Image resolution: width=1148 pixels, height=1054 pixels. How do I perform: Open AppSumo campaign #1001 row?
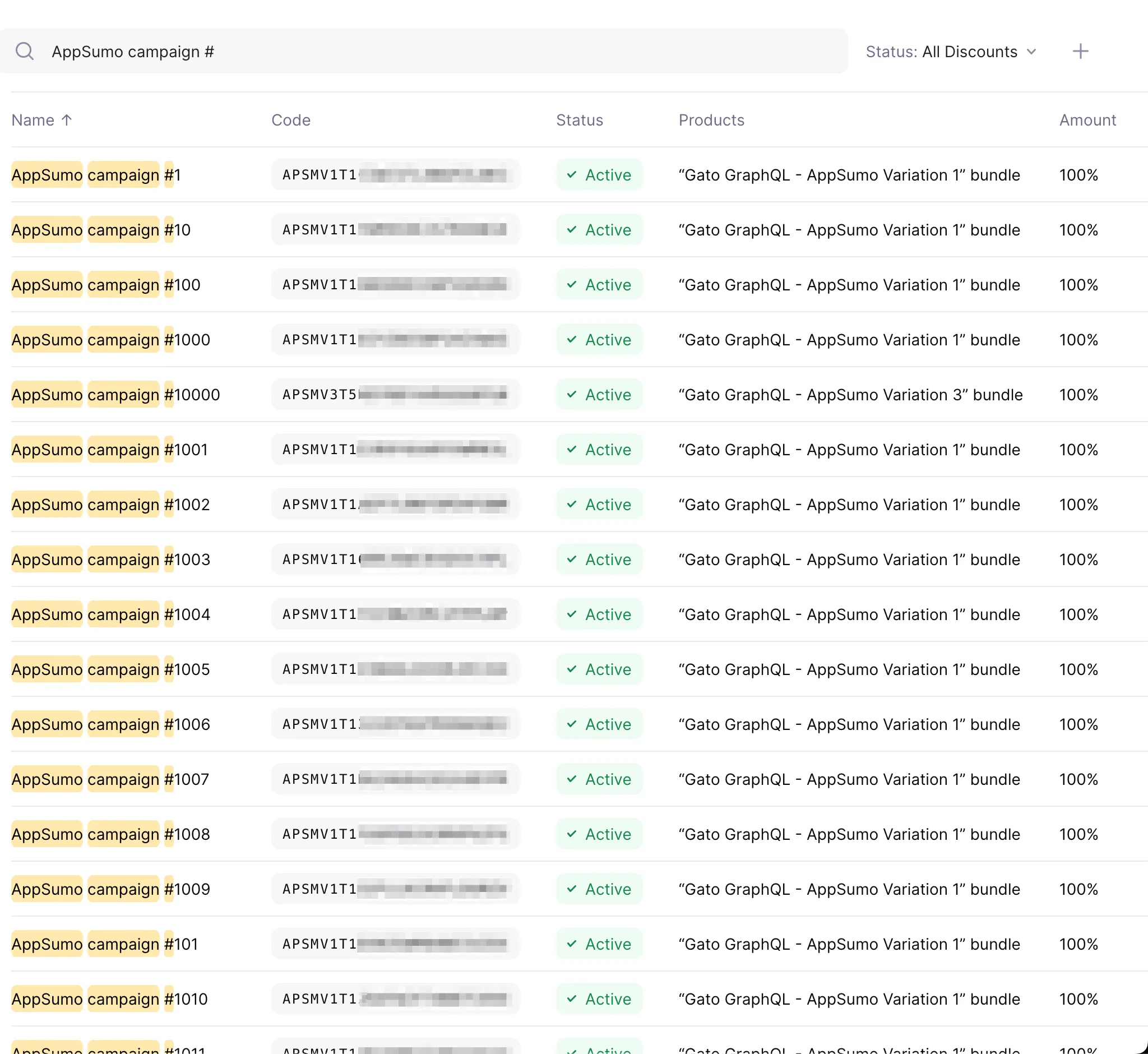coord(580,450)
